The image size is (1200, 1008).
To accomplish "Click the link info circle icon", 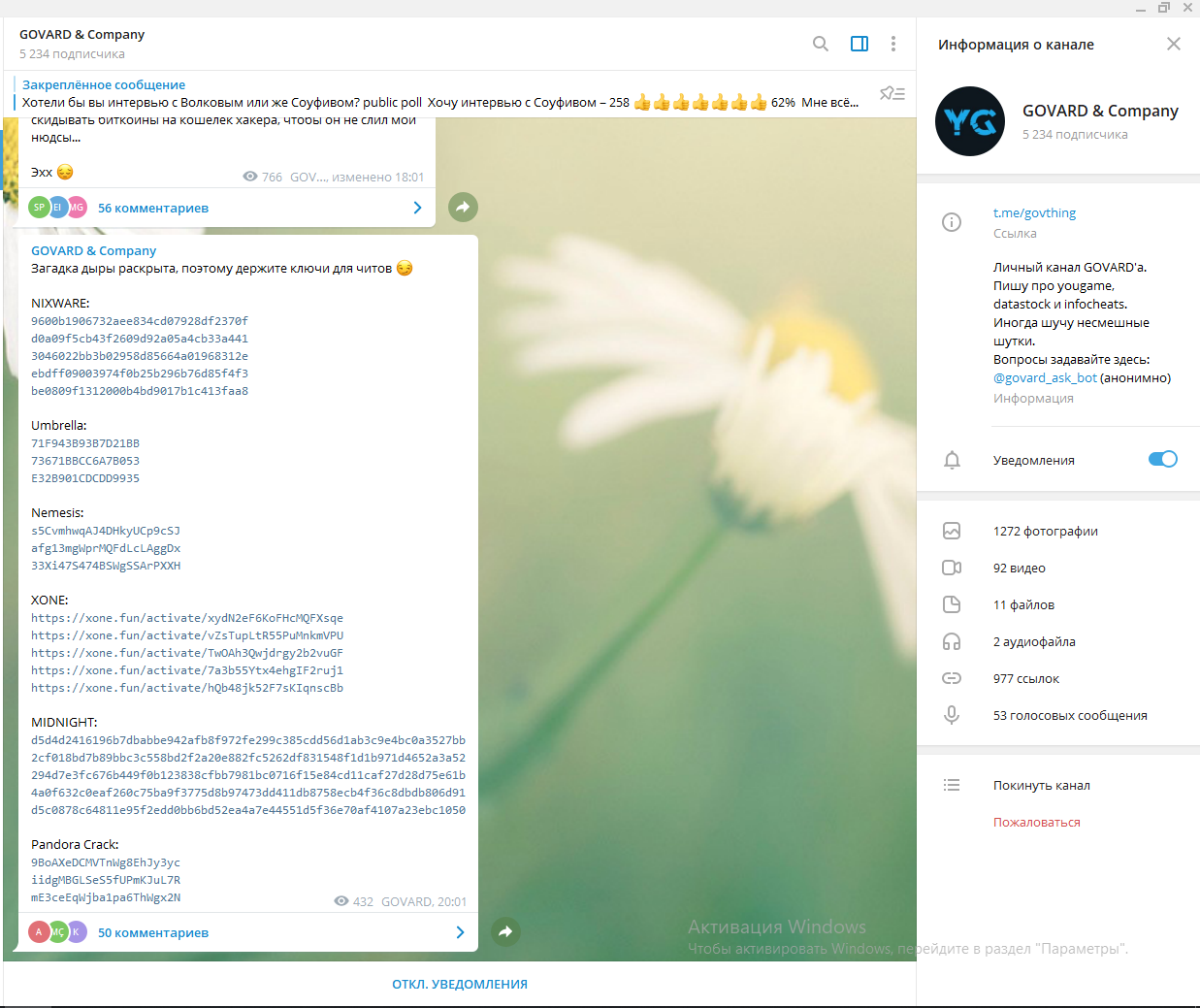I will point(952,222).
